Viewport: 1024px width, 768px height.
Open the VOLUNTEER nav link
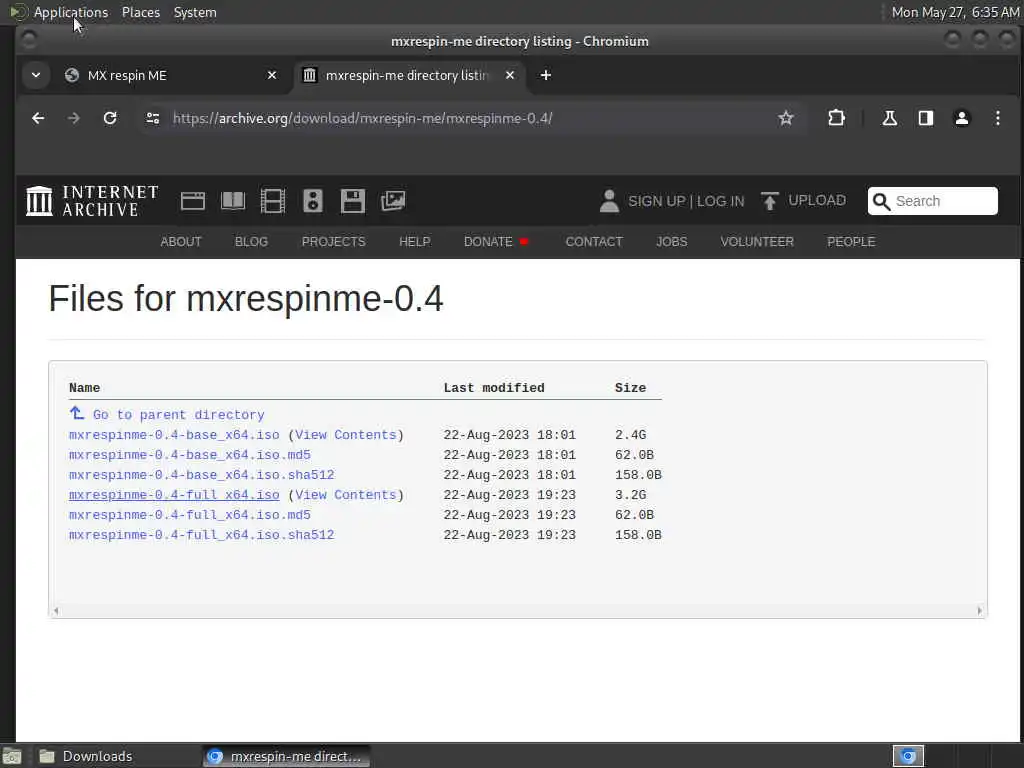[757, 242]
